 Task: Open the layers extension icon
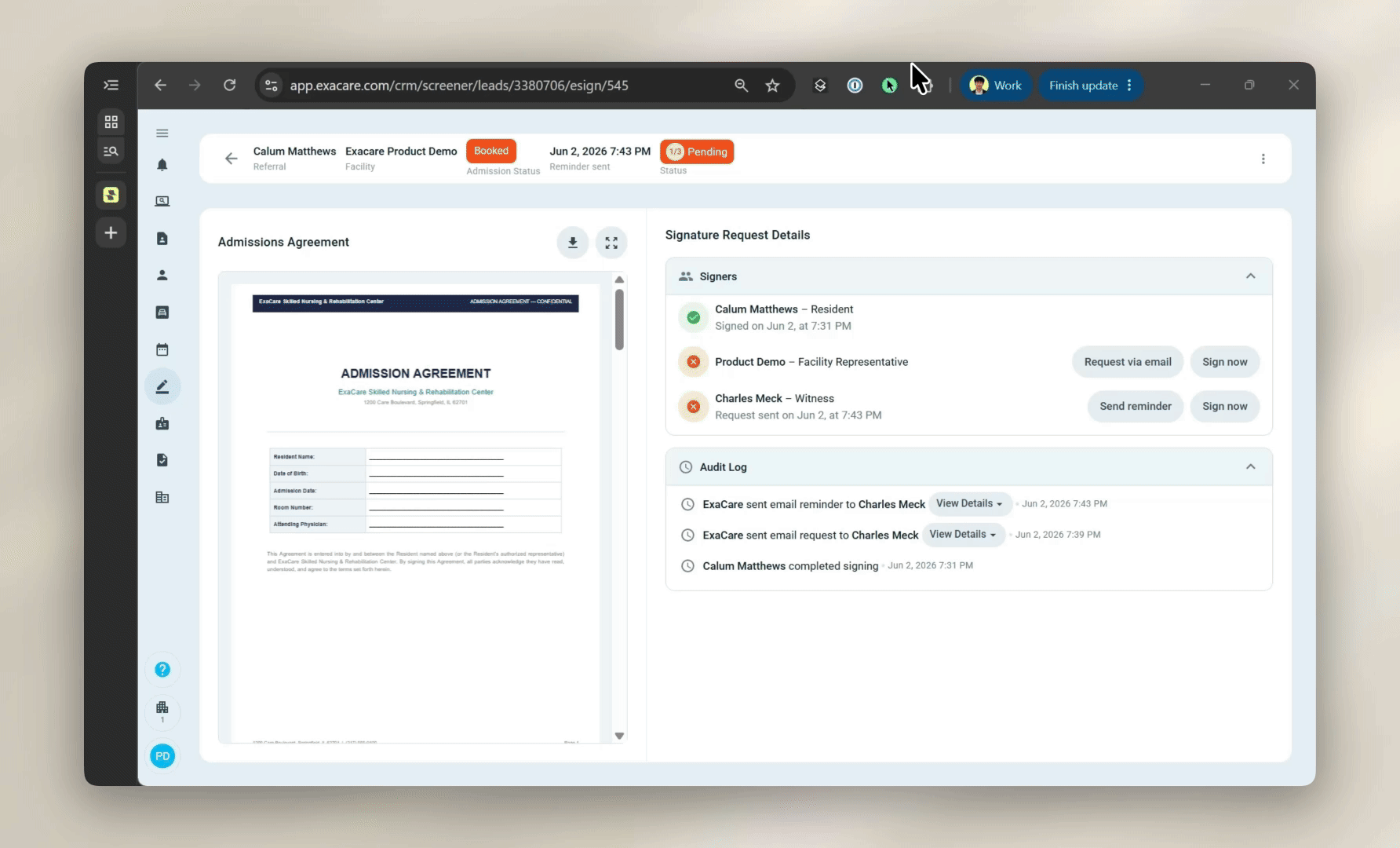[820, 85]
